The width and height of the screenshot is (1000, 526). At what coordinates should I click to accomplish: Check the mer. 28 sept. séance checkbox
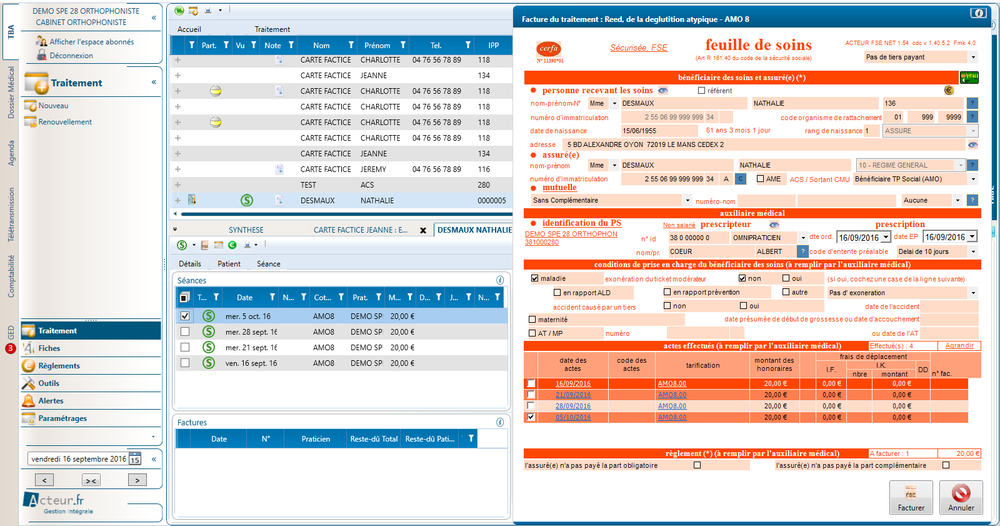(184, 331)
